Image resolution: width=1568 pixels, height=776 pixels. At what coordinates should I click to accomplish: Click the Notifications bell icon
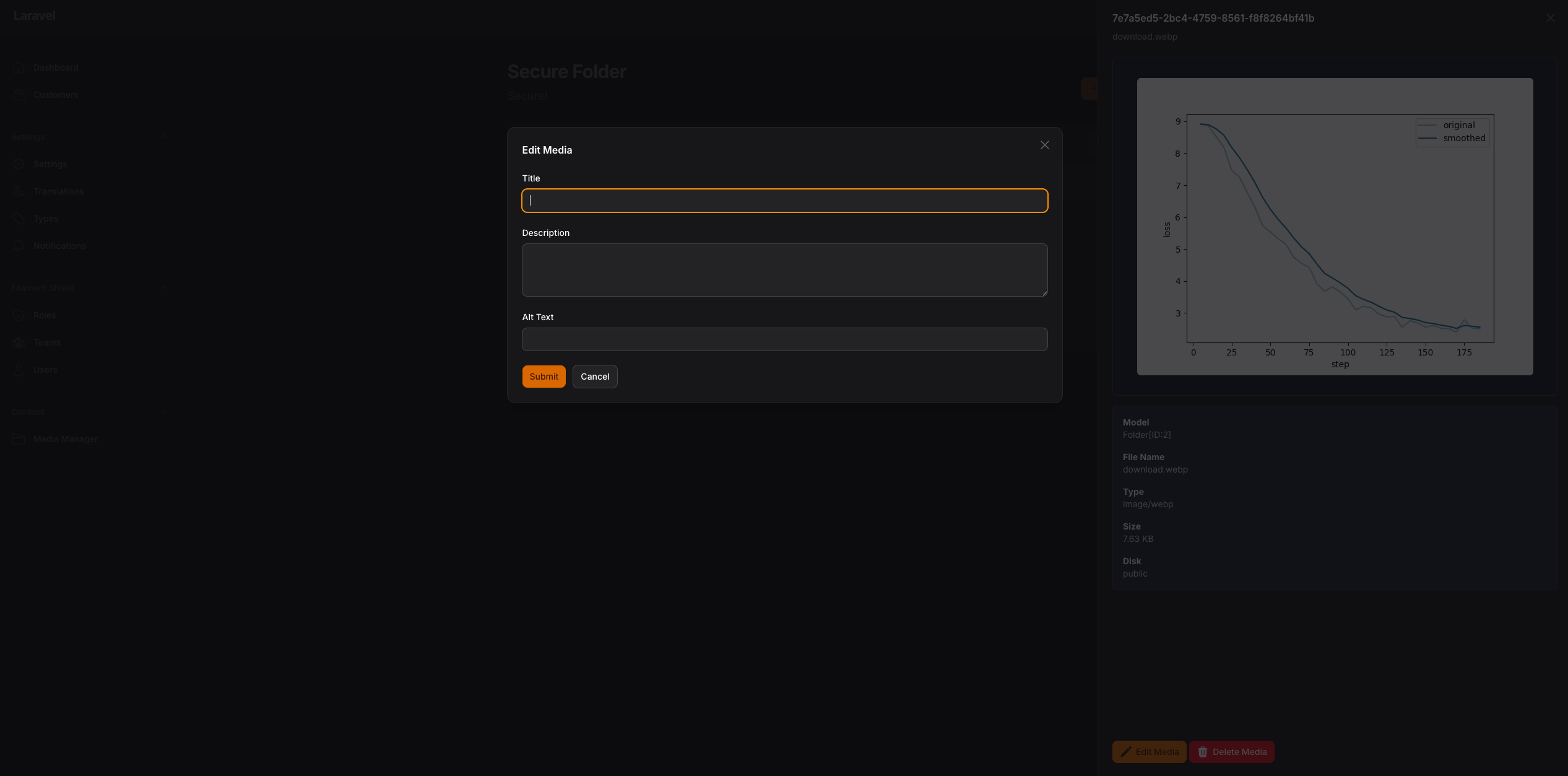tap(19, 246)
